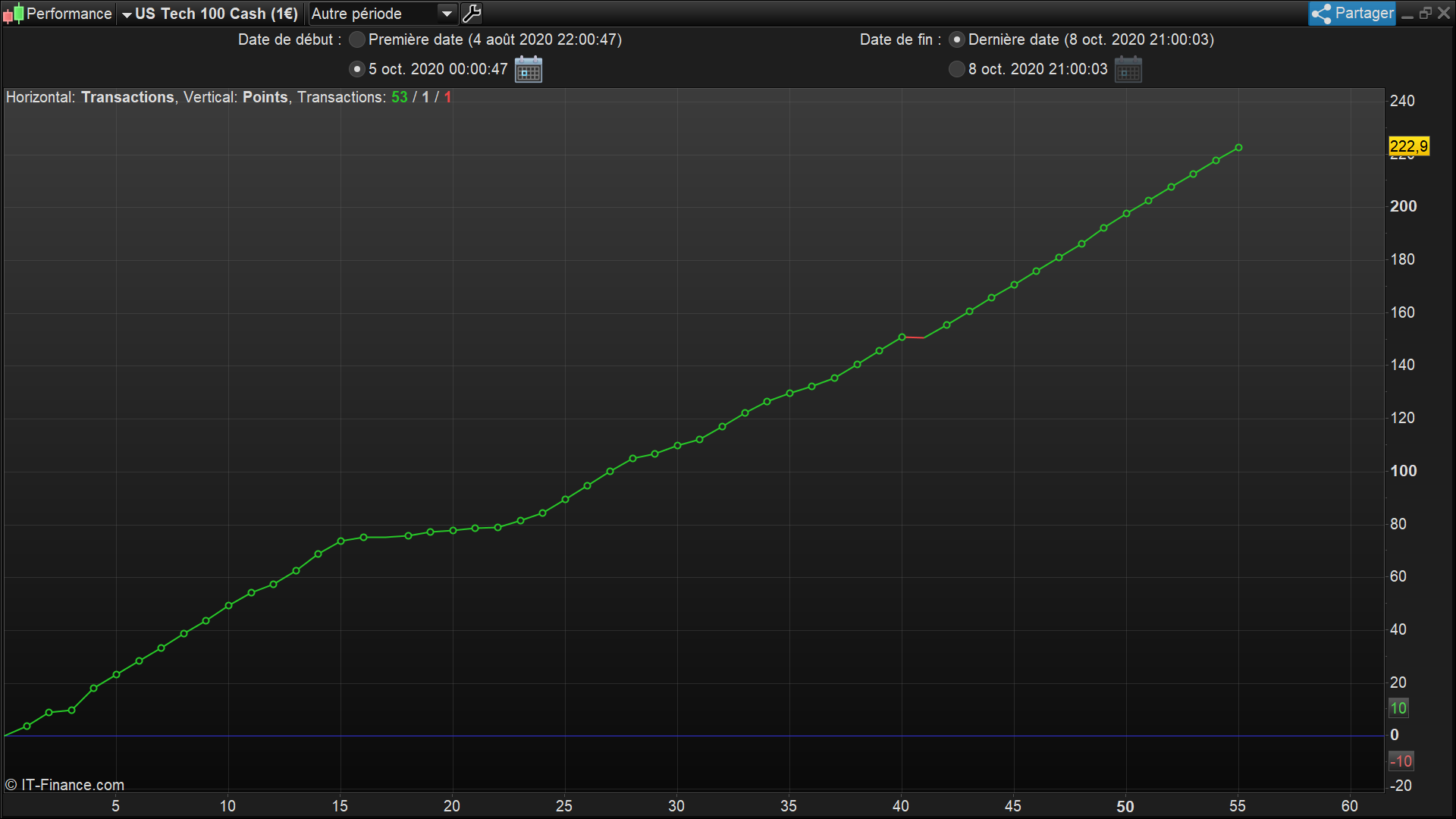Image resolution: width=1456 pixels, height=819 pixels.
Task: Select Dernière date radio button
Action: pos(957,39)
